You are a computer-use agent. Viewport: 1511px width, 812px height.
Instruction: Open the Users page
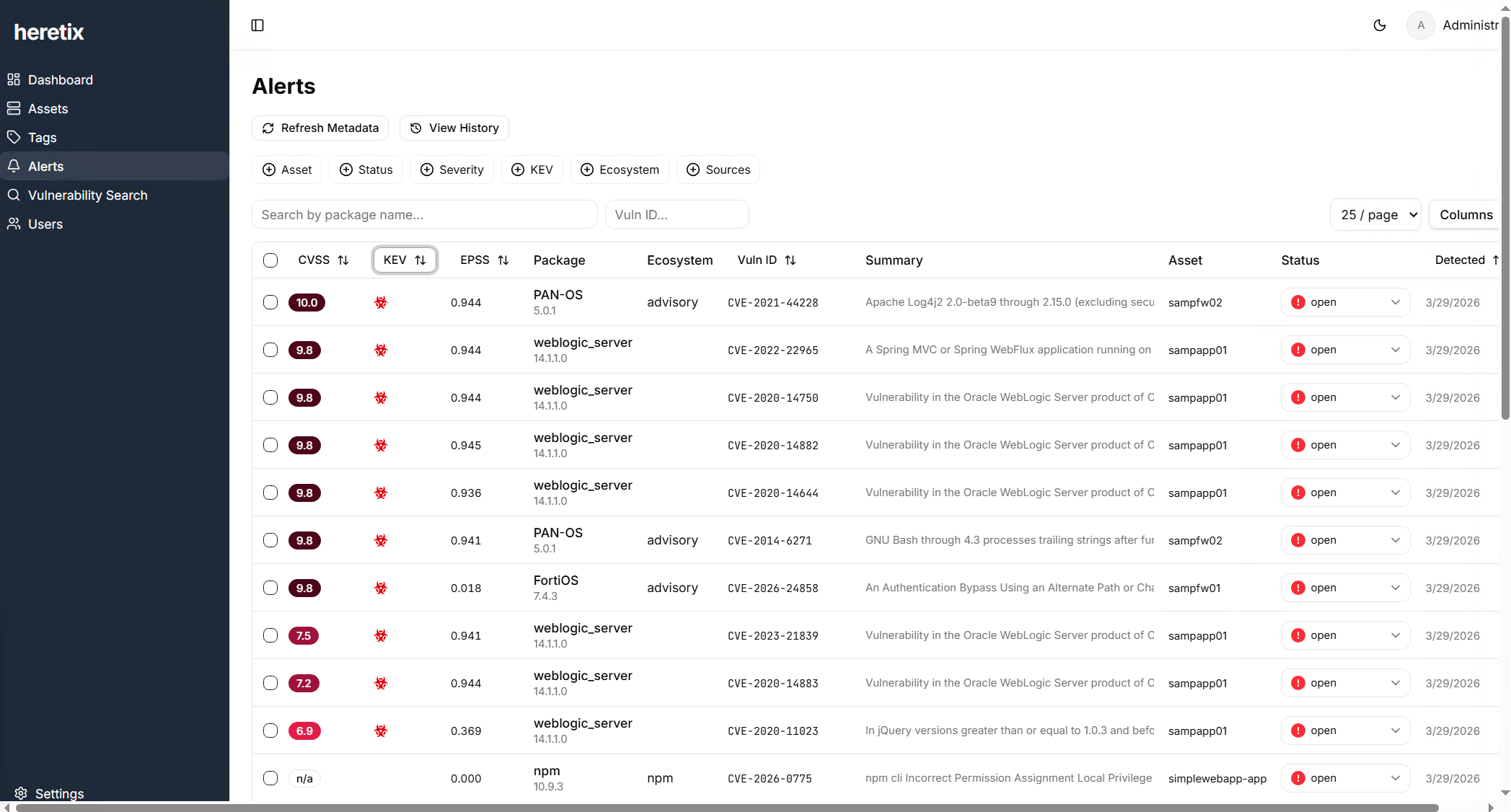pos(45,224)
